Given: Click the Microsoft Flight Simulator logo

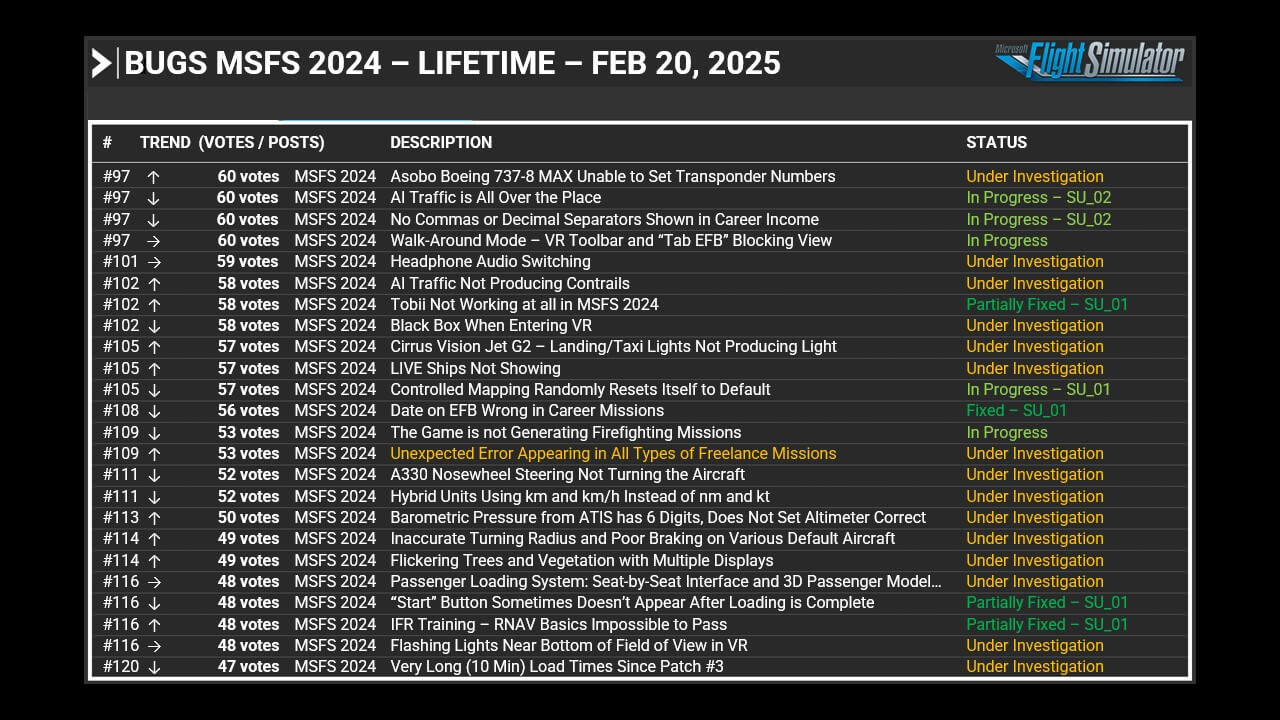Looking at the screenshot, I should click(x=1089, y=61).
